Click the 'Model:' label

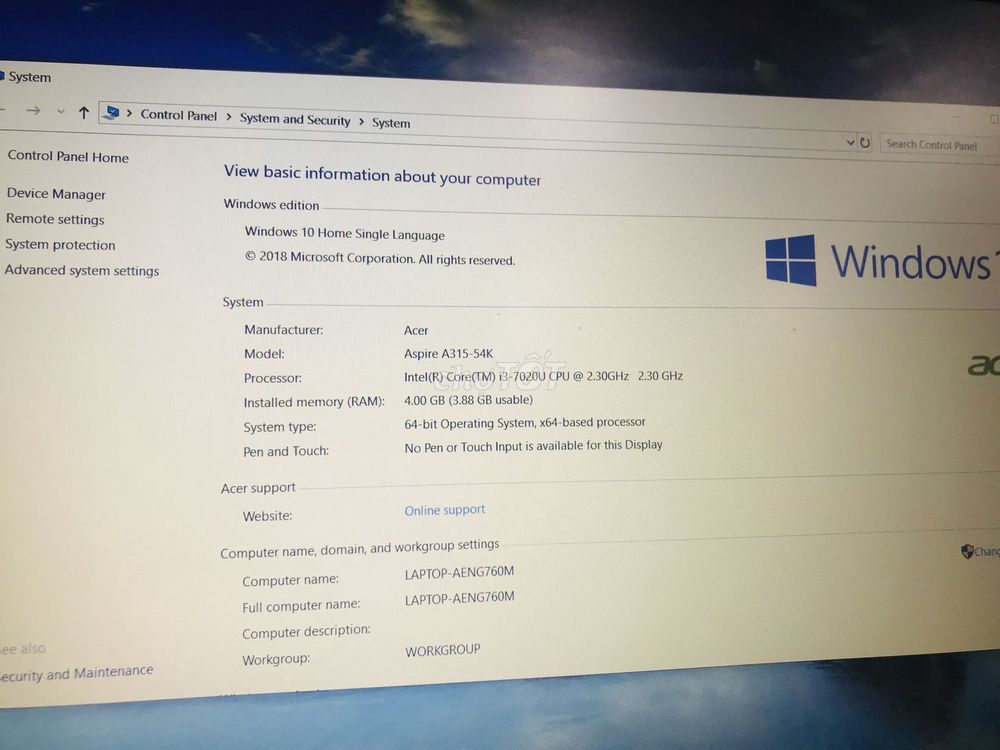point(264,354)
